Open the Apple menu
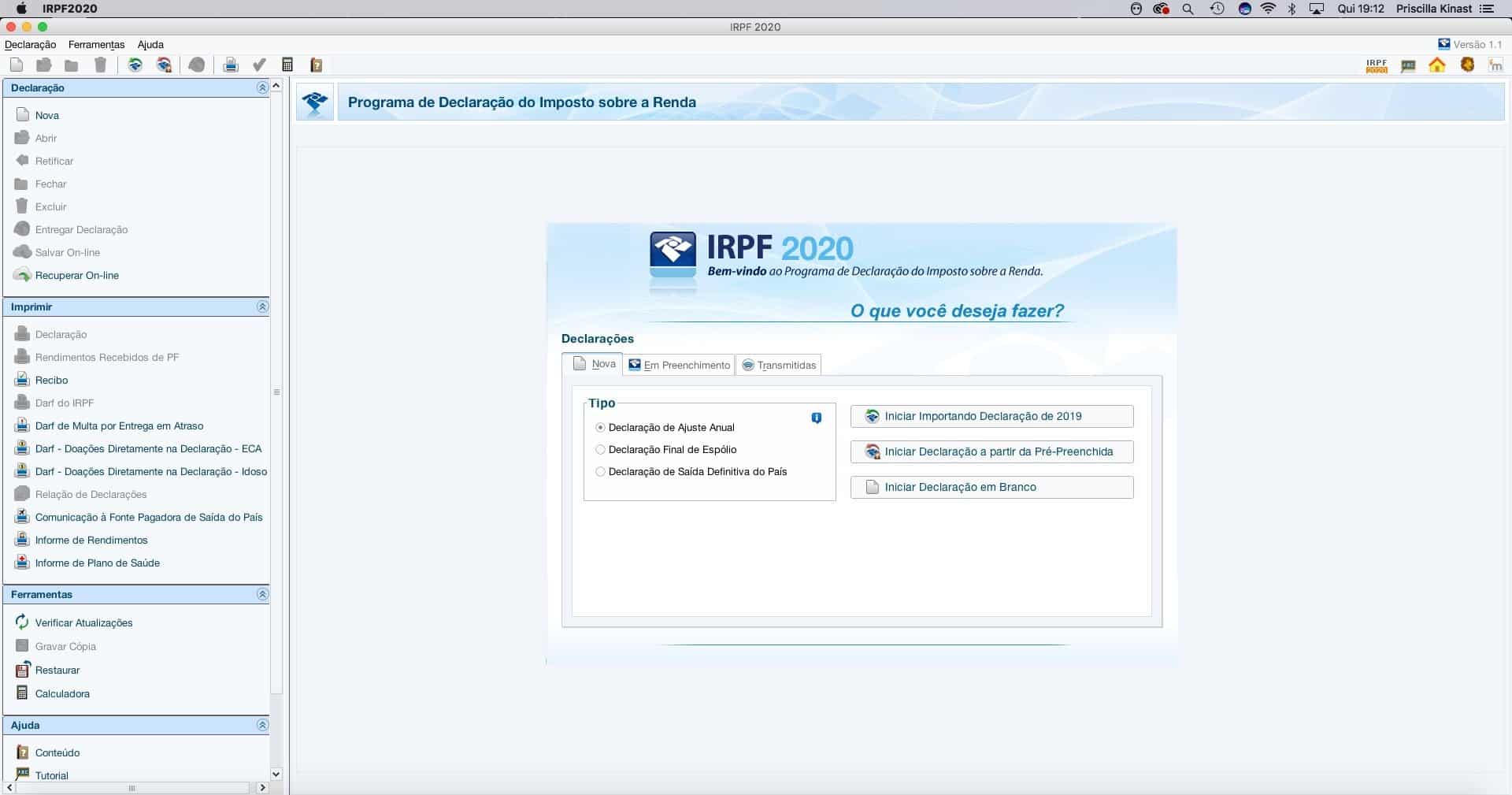This screenshot has width=1512, height=795. [21, 9]
